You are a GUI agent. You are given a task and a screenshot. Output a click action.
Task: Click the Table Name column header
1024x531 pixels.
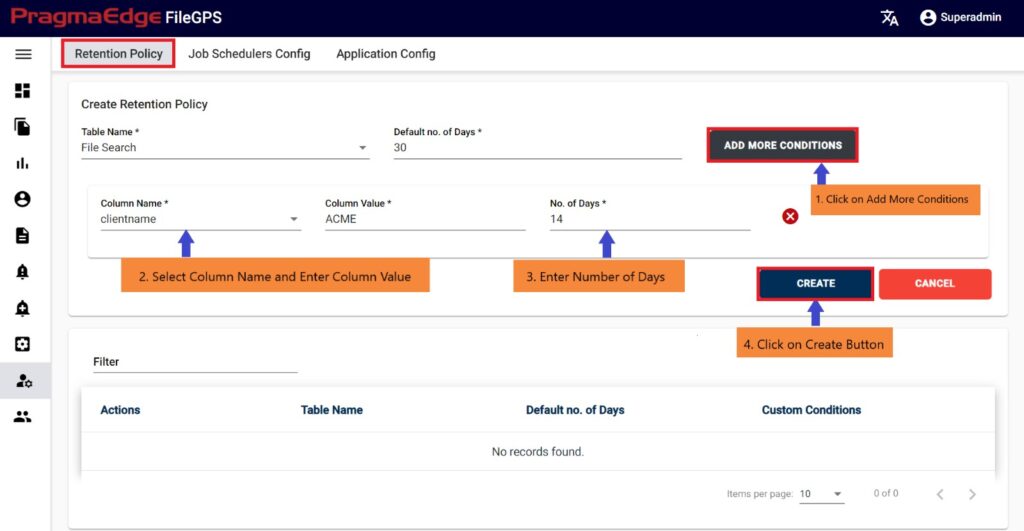point(332,410)
